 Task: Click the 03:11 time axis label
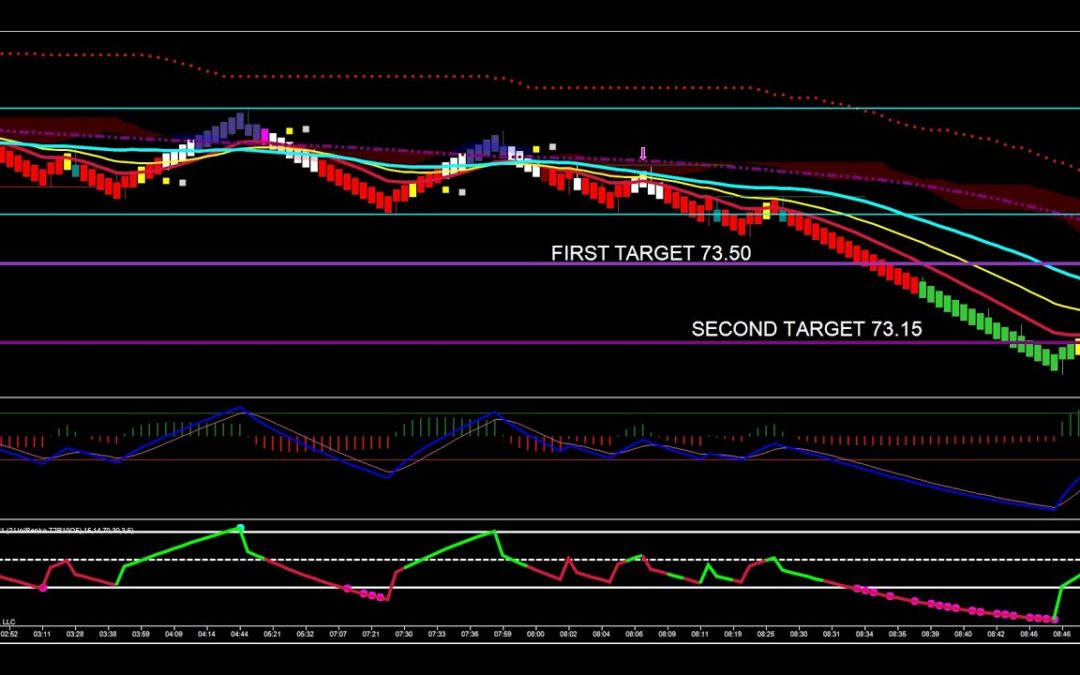coord(43,634)
